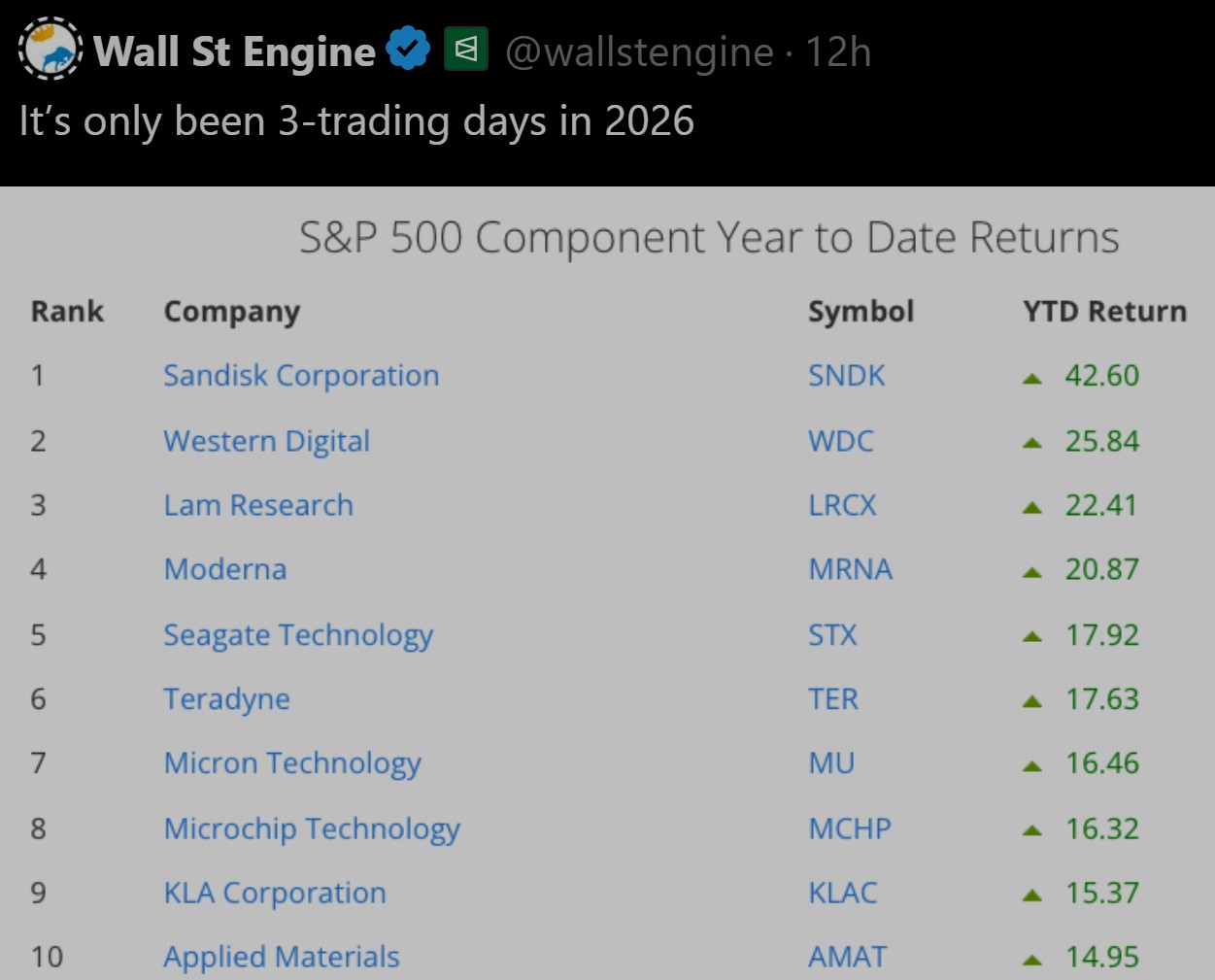Click the SNDK ticker symbol
The width and height of the screenshot is (1215, 980).
pos(847,376)
